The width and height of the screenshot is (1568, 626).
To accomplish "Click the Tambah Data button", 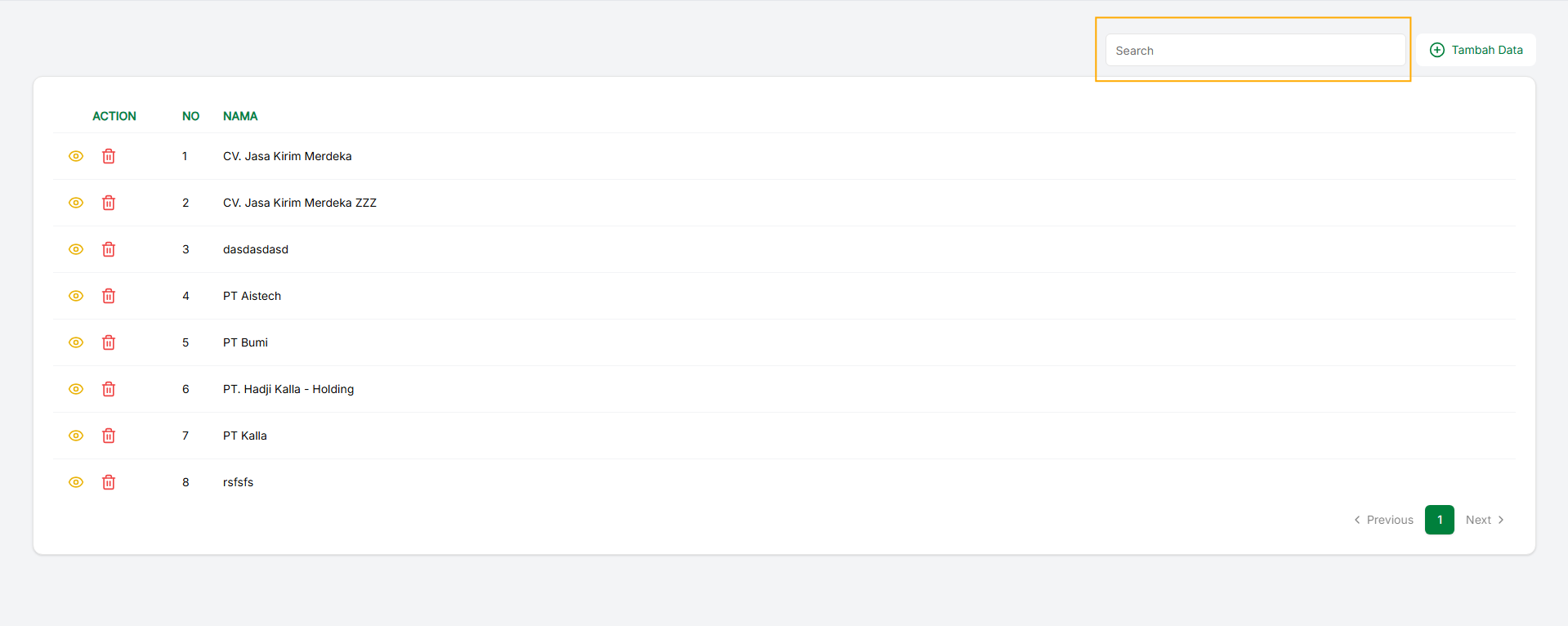I will pos(1476,50).
